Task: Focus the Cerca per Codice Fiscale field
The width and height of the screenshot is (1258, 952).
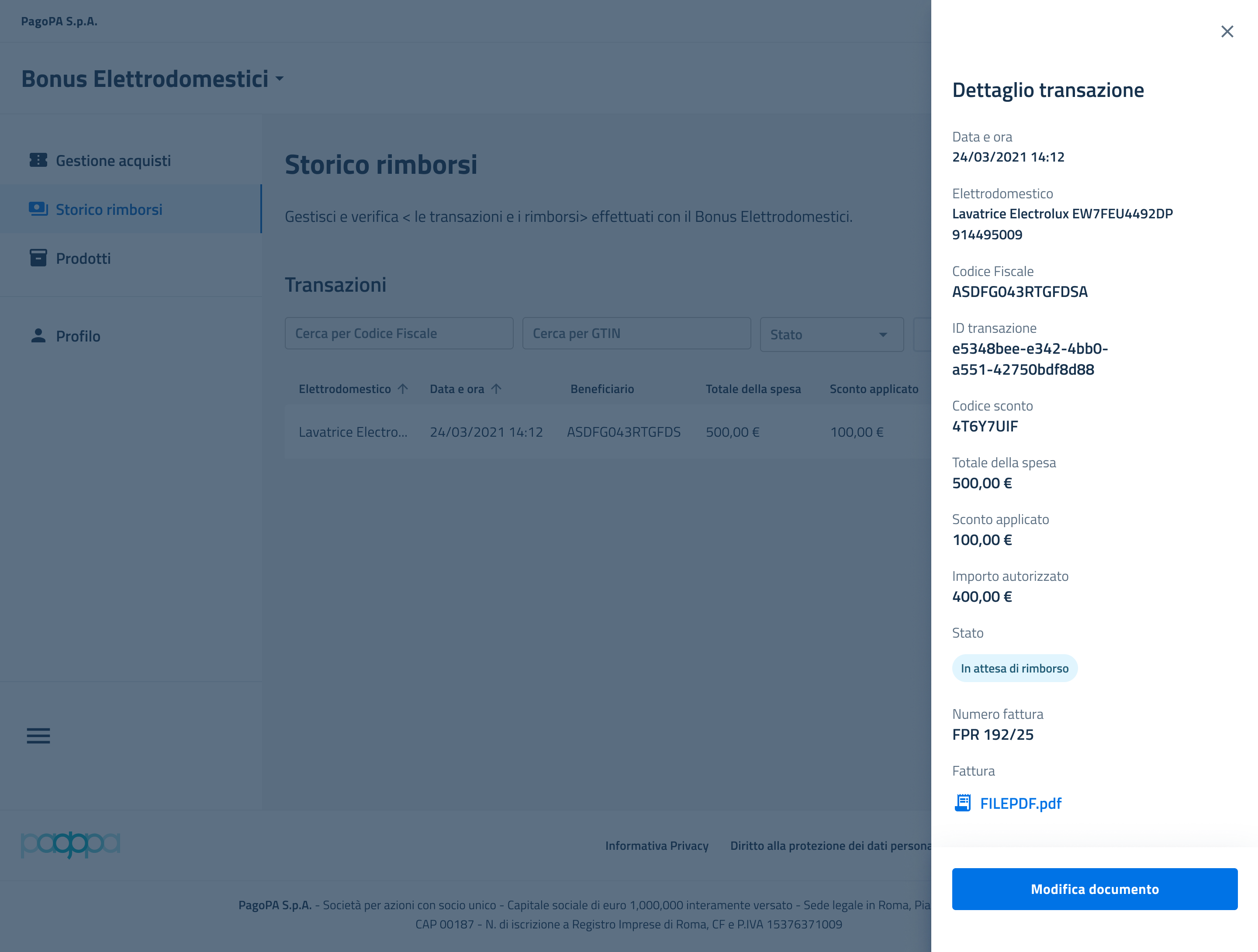Action: [399, 334]
